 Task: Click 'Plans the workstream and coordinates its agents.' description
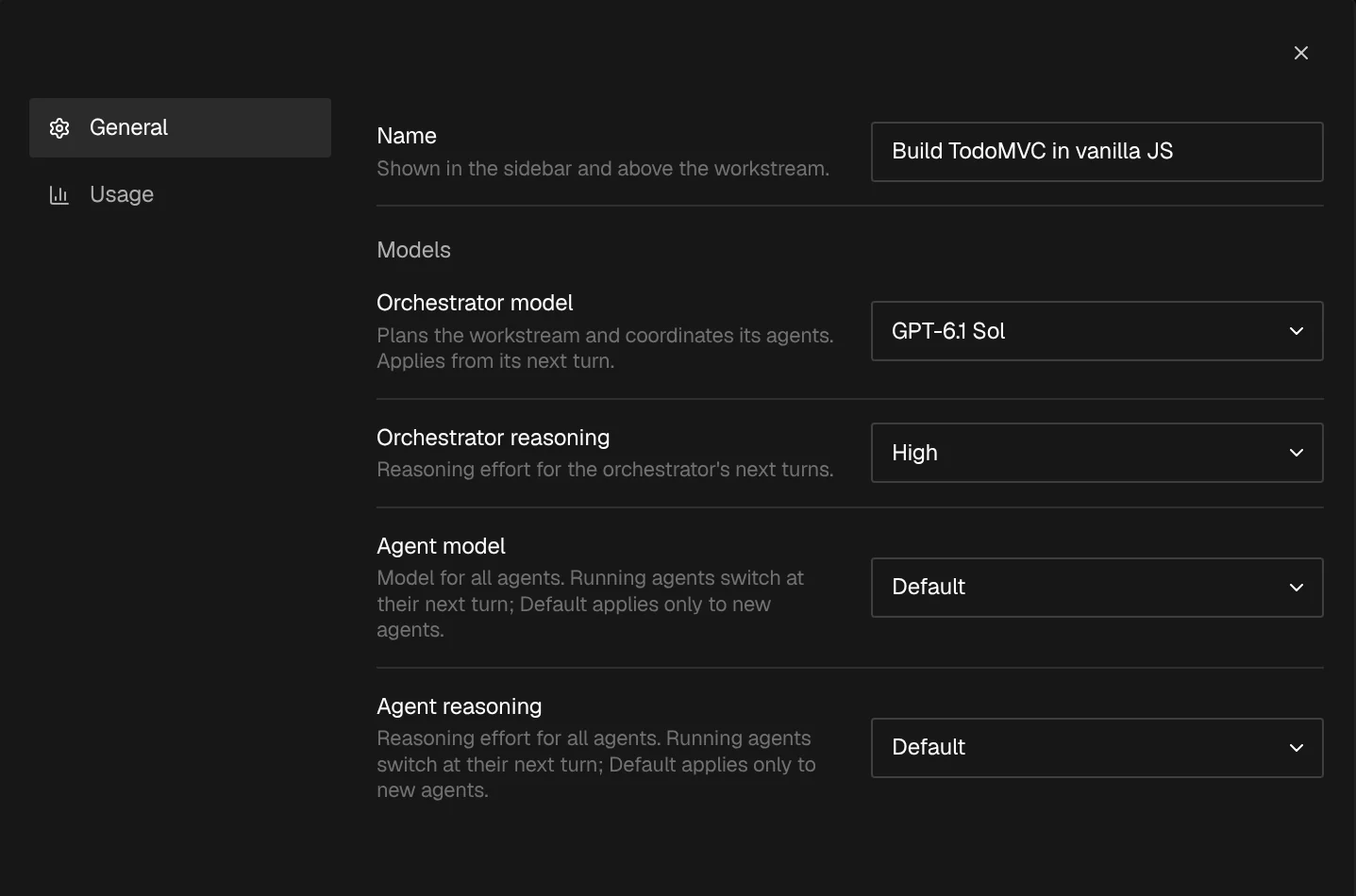tap(605, 348)
